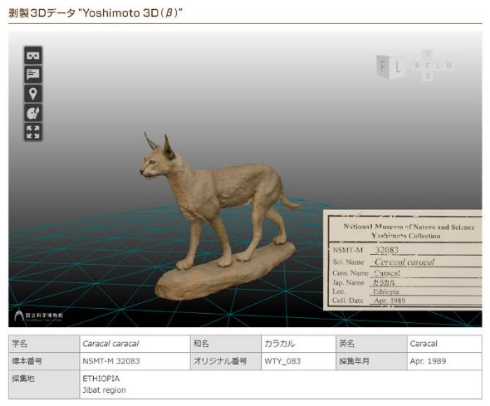
Task: Select the scientific name "Caracal caracal" cell
Action: click(135, 344)
